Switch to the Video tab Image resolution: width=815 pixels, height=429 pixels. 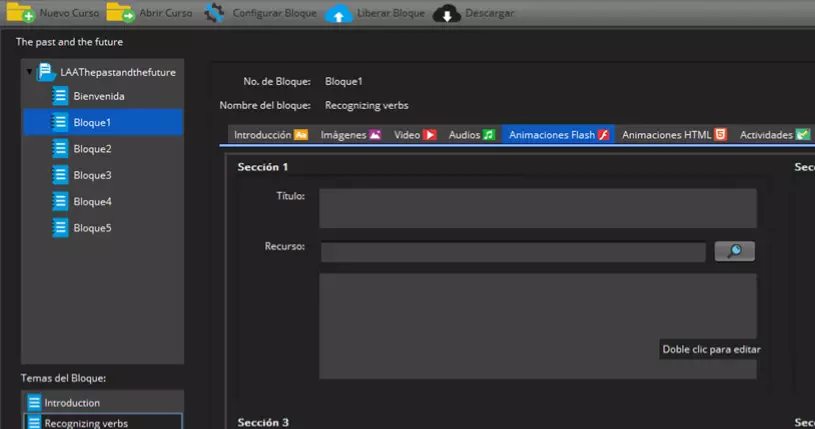point(414,135)
